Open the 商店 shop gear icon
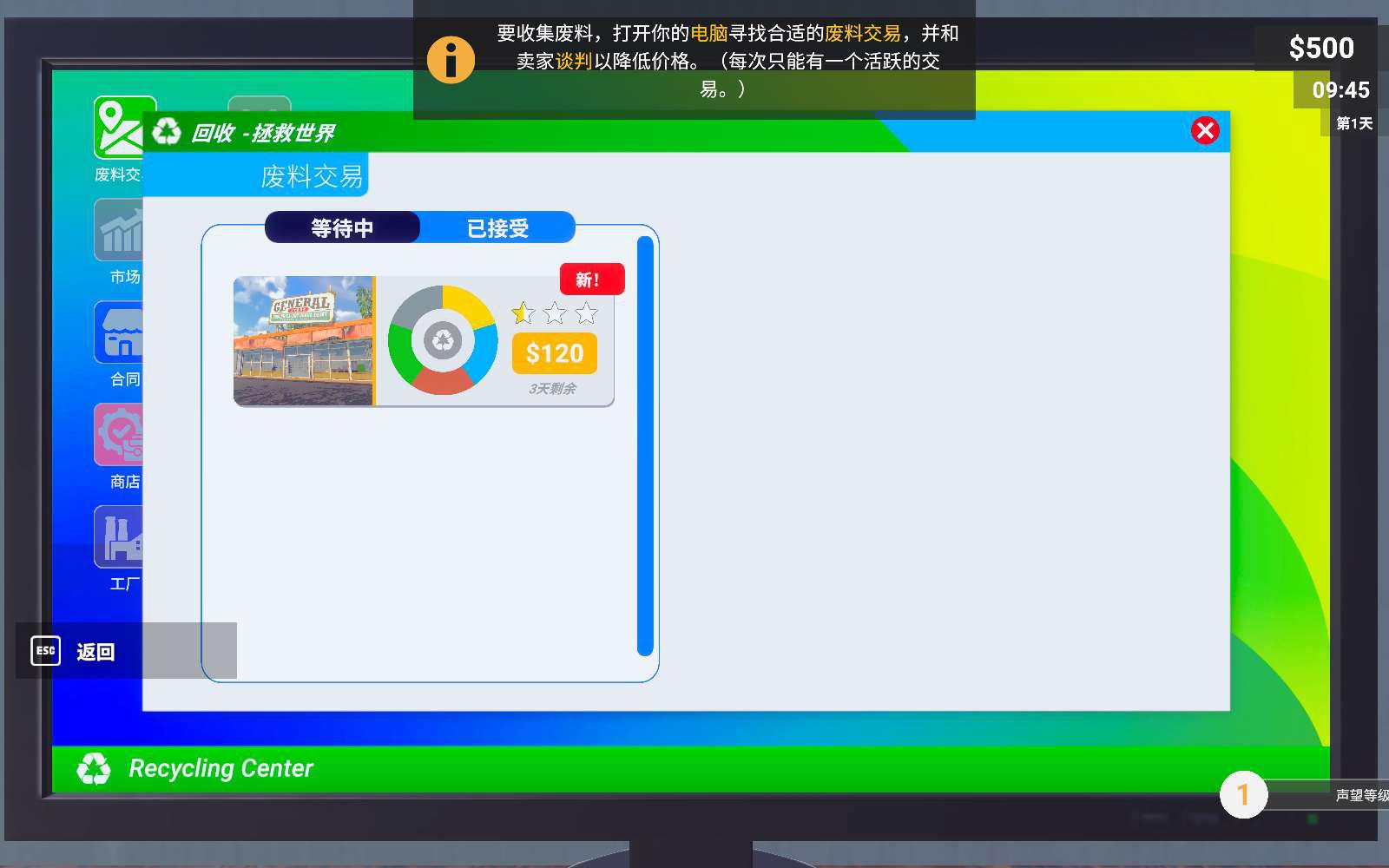The width and height of the screenshot is (1389, 868). 119,435
